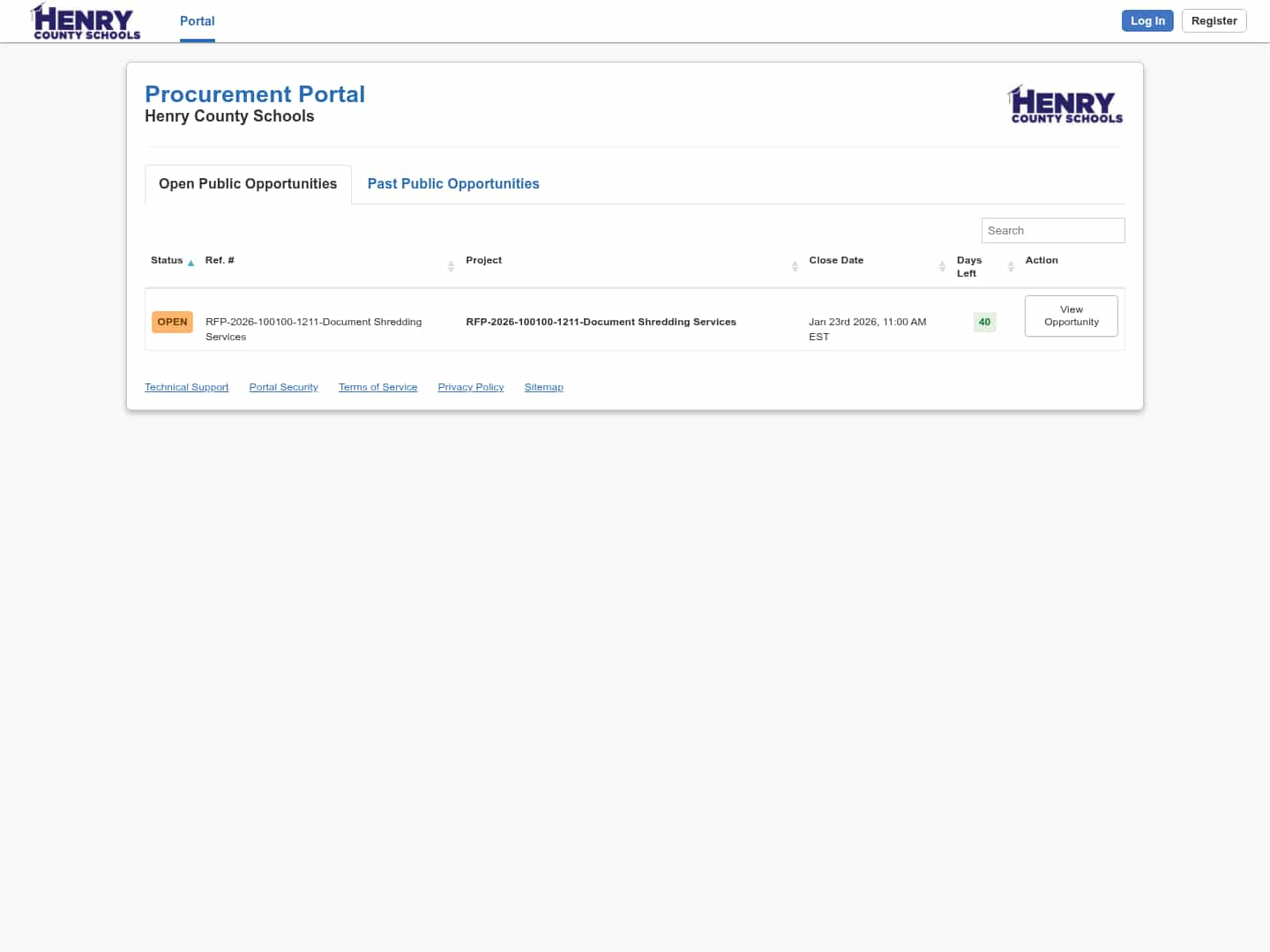The width and height of the screenshot is (1270, 952).
Task: Click the Close Date sort arrows
Action: point(941,265)
